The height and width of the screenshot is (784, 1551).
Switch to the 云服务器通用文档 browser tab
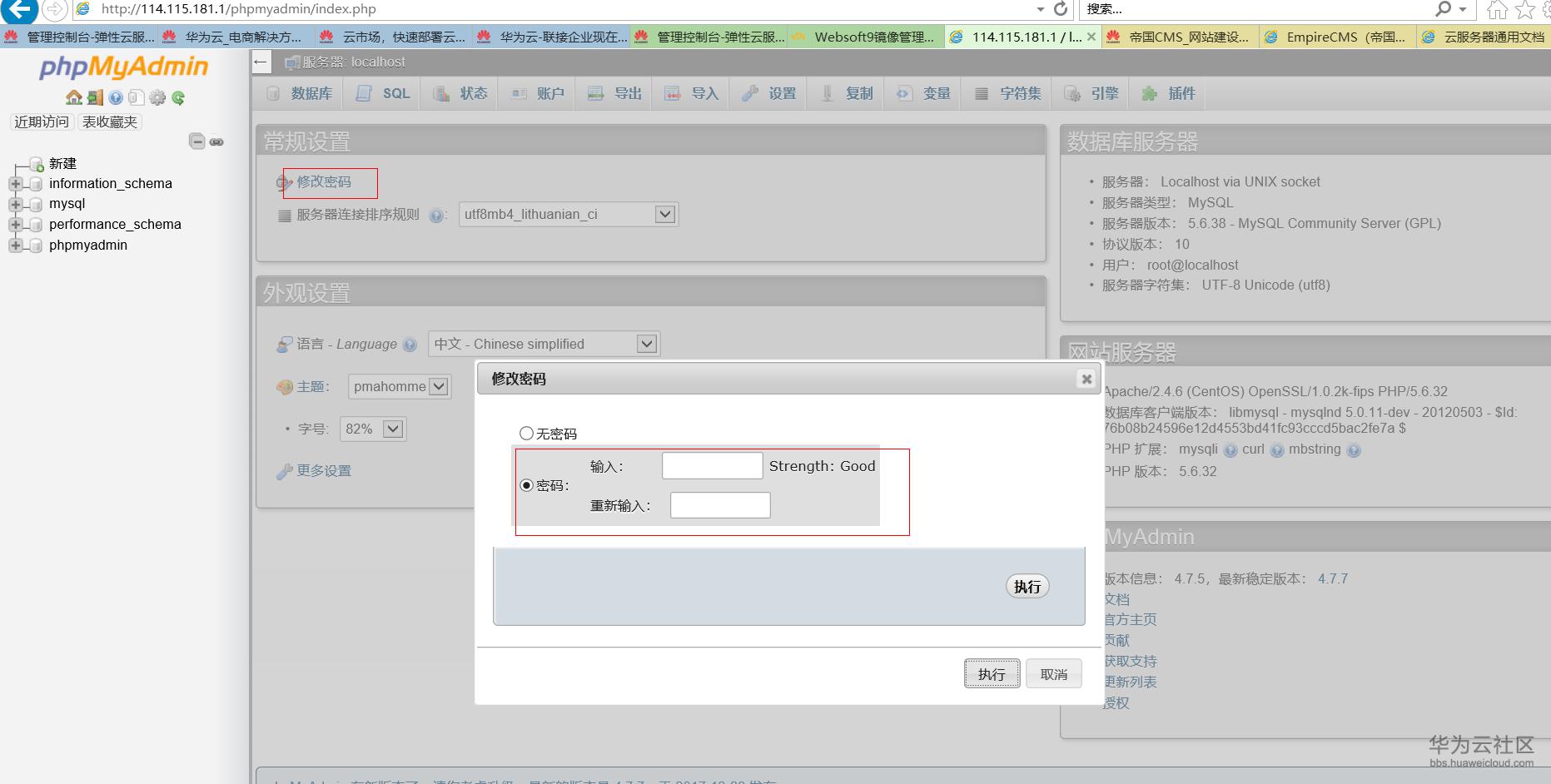pos(1485,37)
